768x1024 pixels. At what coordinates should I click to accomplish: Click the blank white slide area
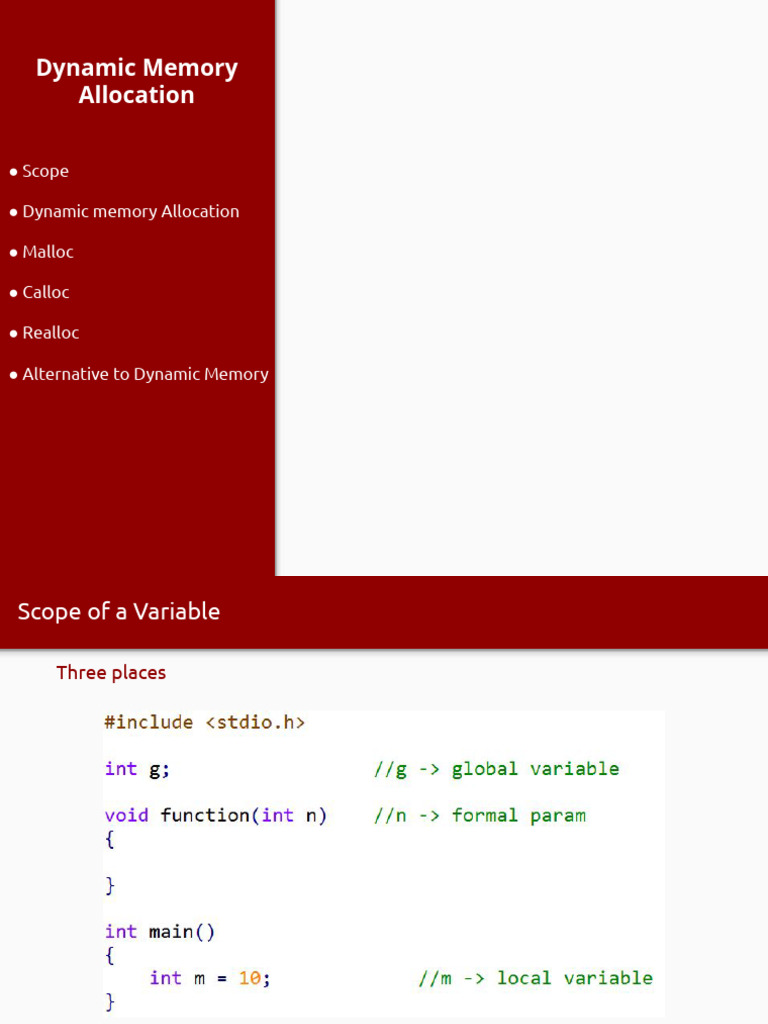point(521,288)
